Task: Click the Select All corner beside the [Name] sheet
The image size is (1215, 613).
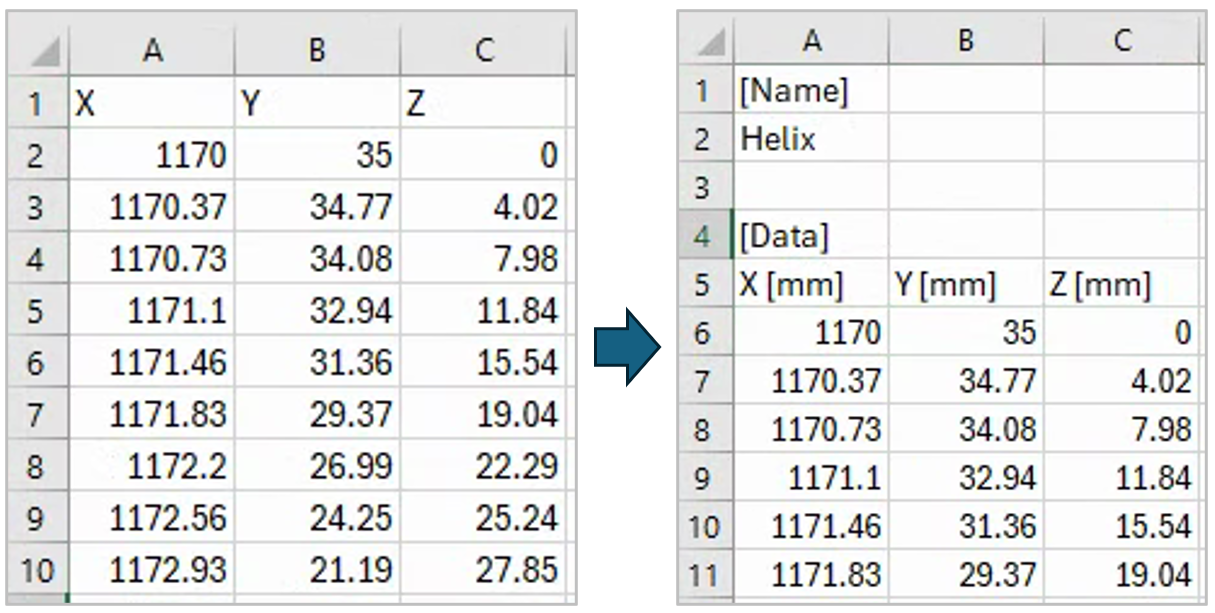Action: [705, 41]
